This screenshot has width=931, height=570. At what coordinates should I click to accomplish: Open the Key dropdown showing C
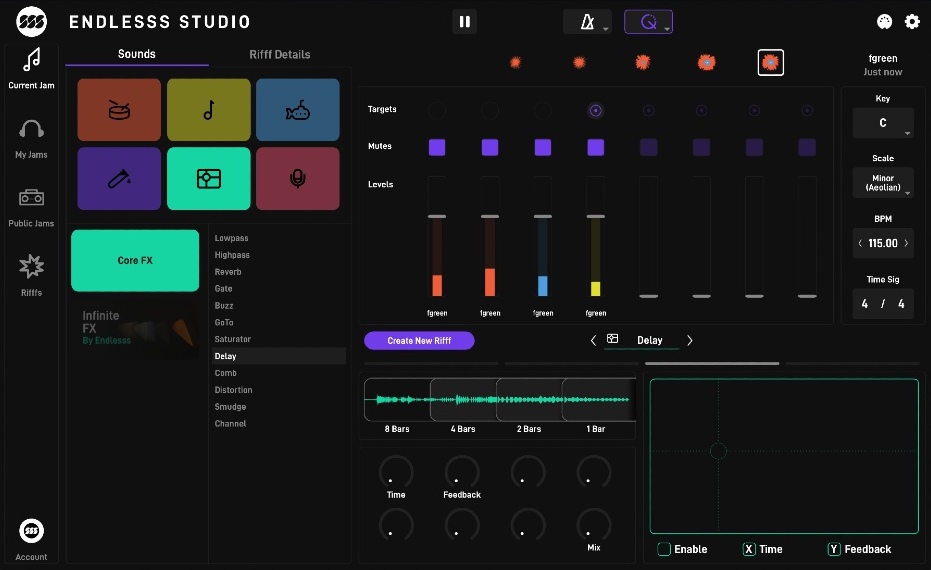pos(883,123)
